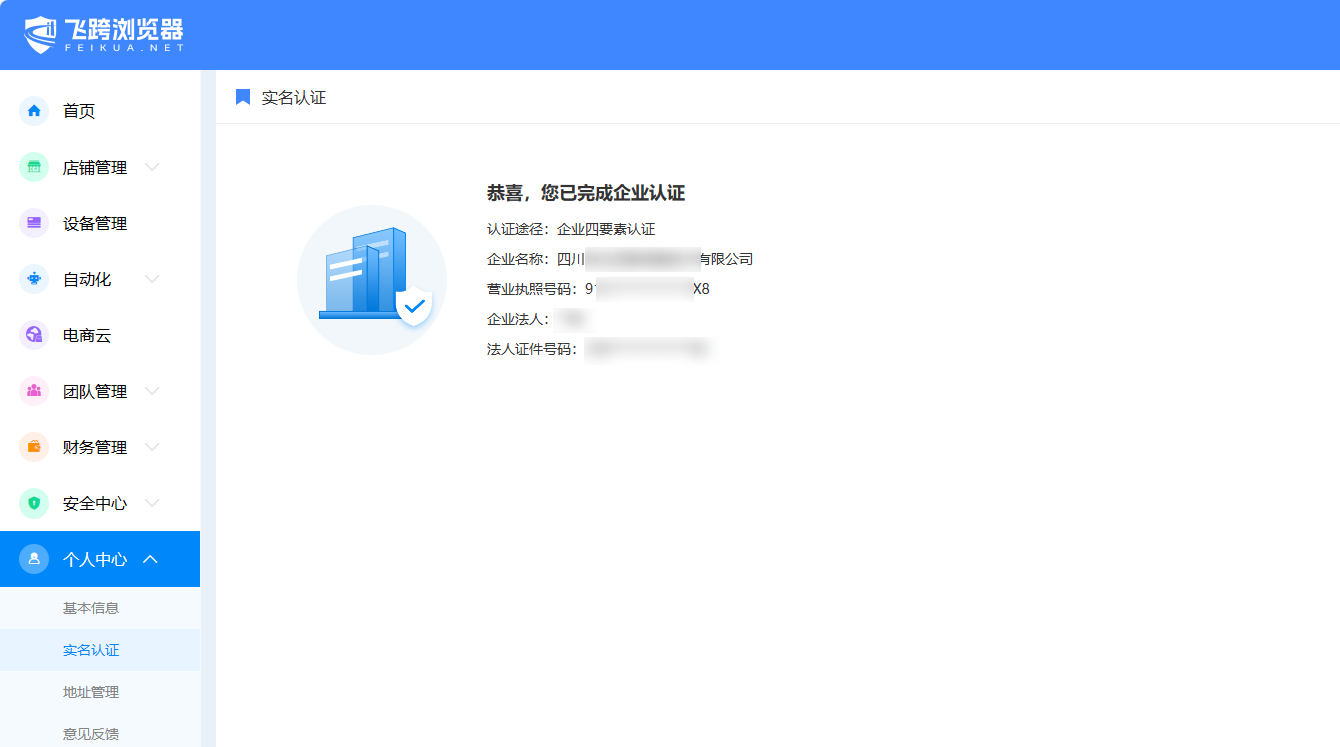Click the 安全中心 shield icon
Screen dimensions: 1340x747
34,503
